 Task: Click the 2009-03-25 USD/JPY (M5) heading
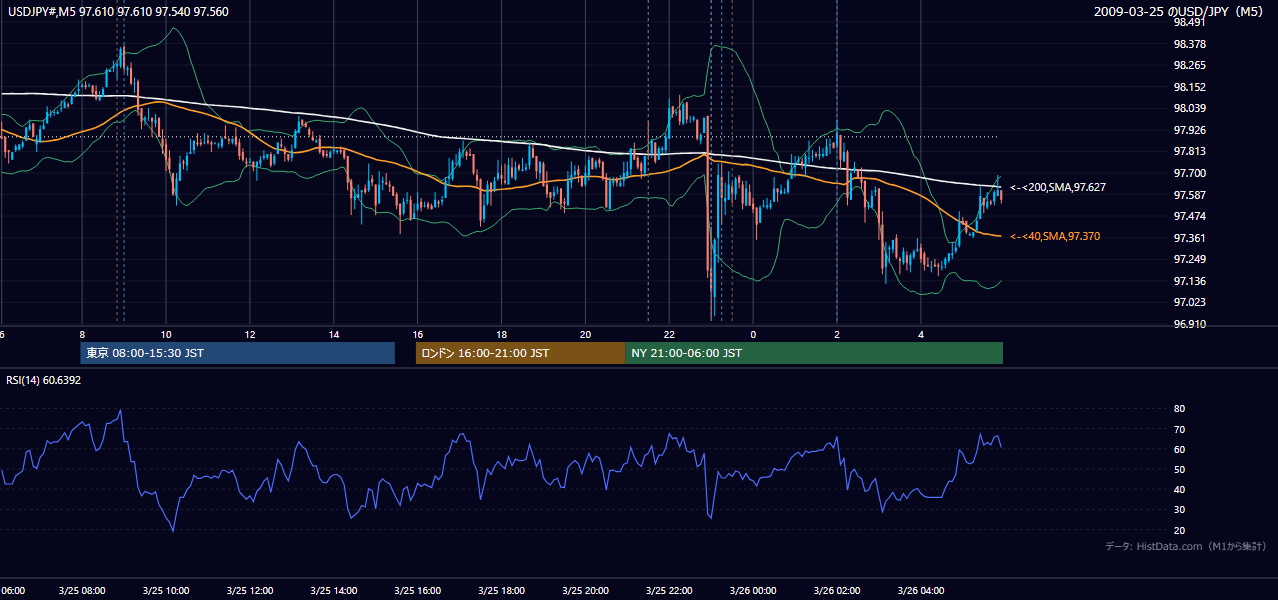point(1180,11)
